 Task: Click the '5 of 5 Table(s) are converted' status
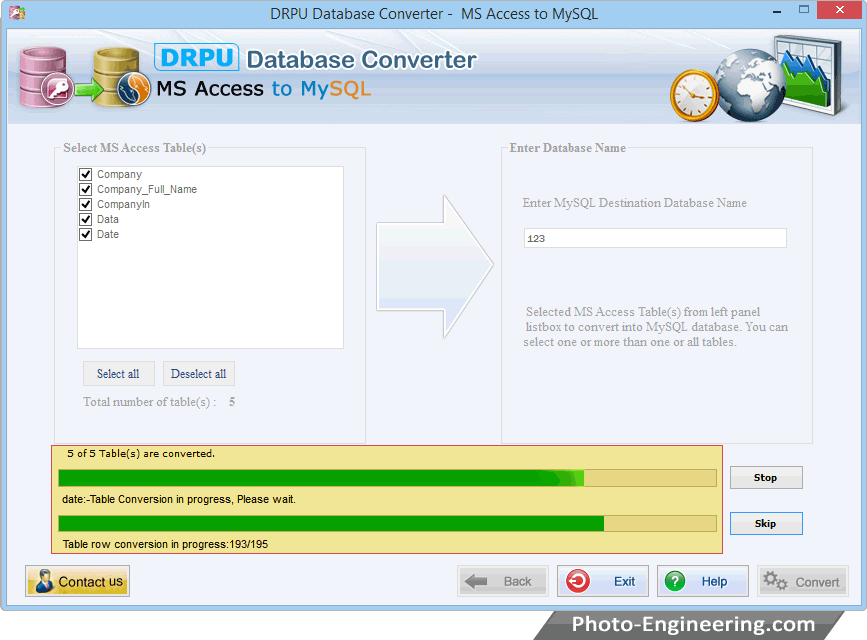[141, 454]
